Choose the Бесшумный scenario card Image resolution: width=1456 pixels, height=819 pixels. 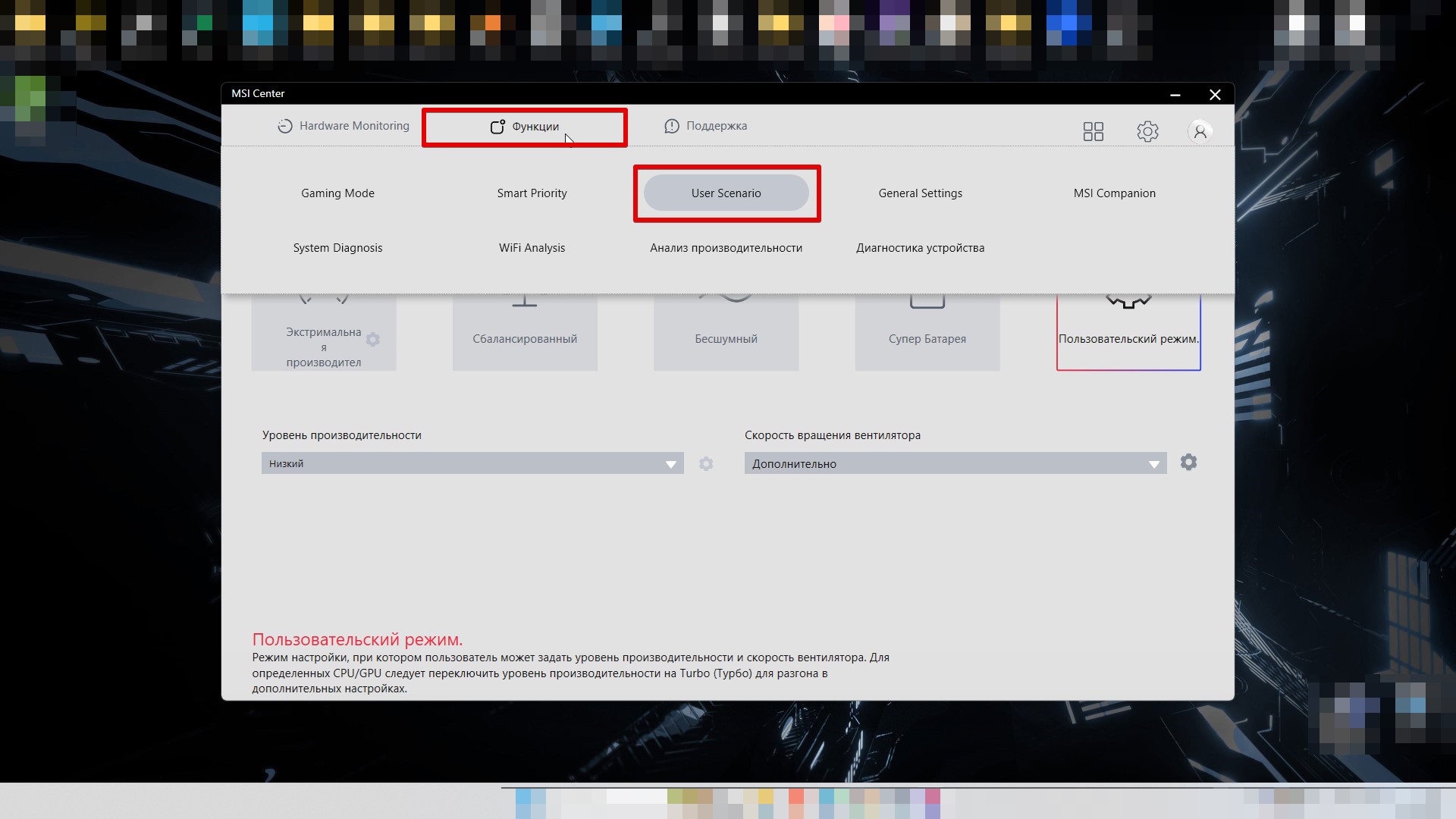point(726,332)
